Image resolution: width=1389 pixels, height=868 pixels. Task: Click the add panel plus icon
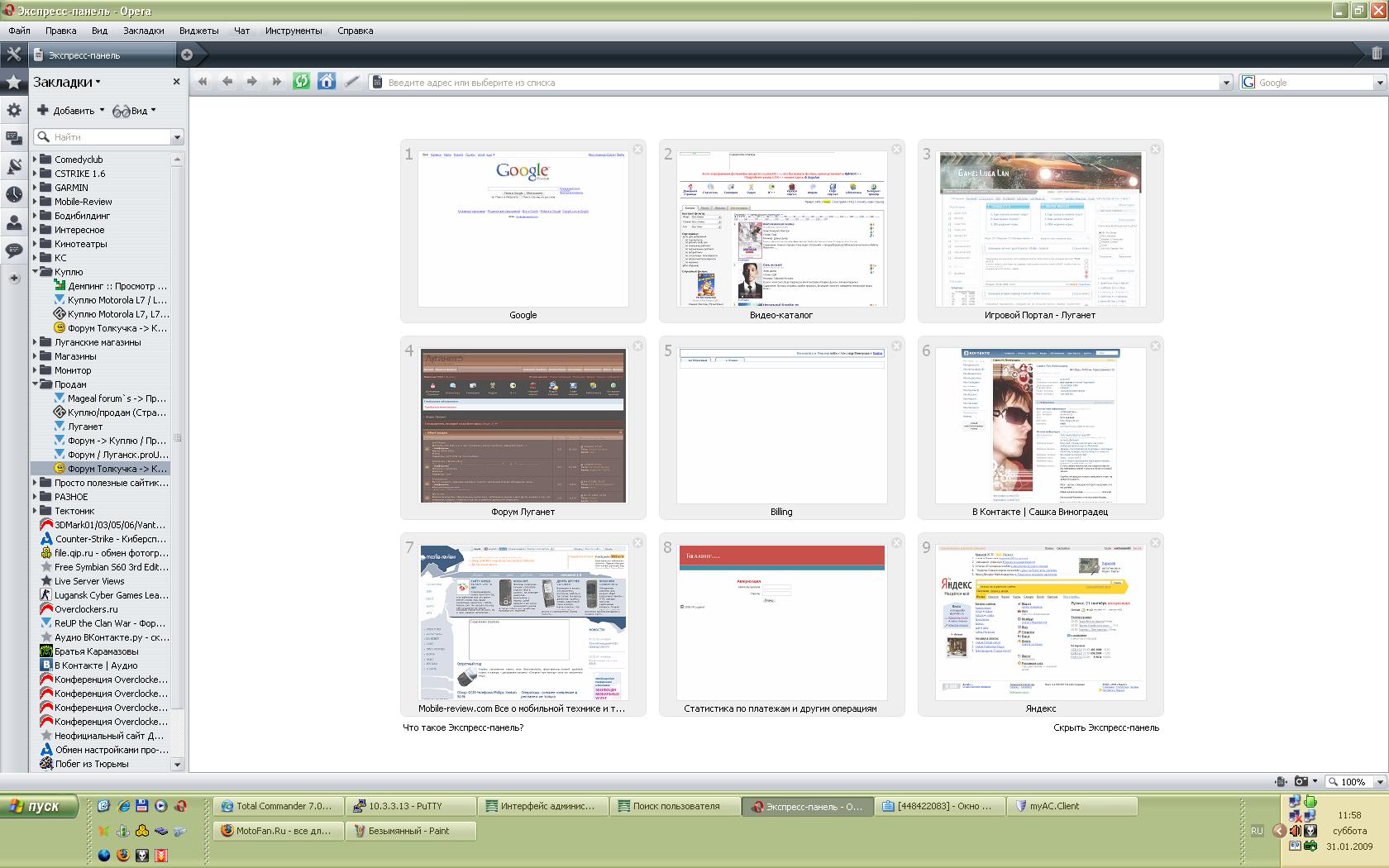click(14, 279)
